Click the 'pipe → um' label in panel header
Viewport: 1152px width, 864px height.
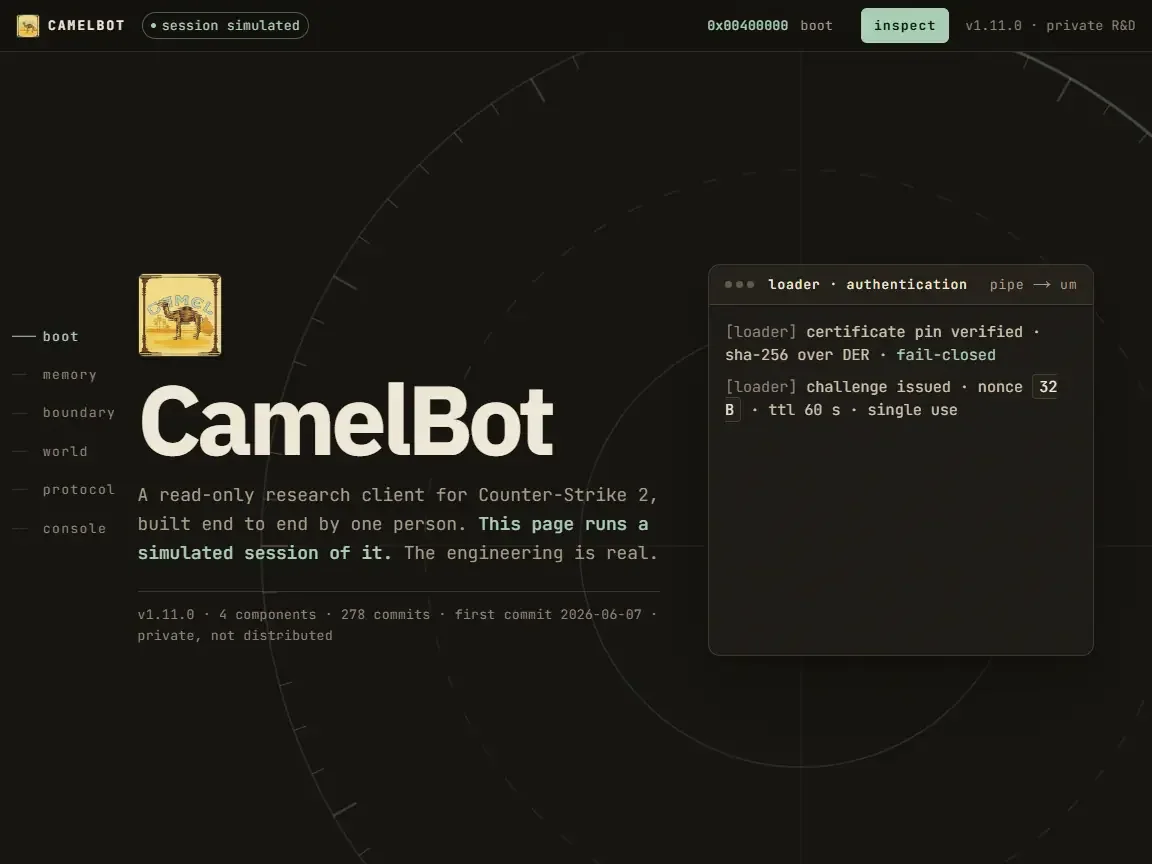(1033, 284)
